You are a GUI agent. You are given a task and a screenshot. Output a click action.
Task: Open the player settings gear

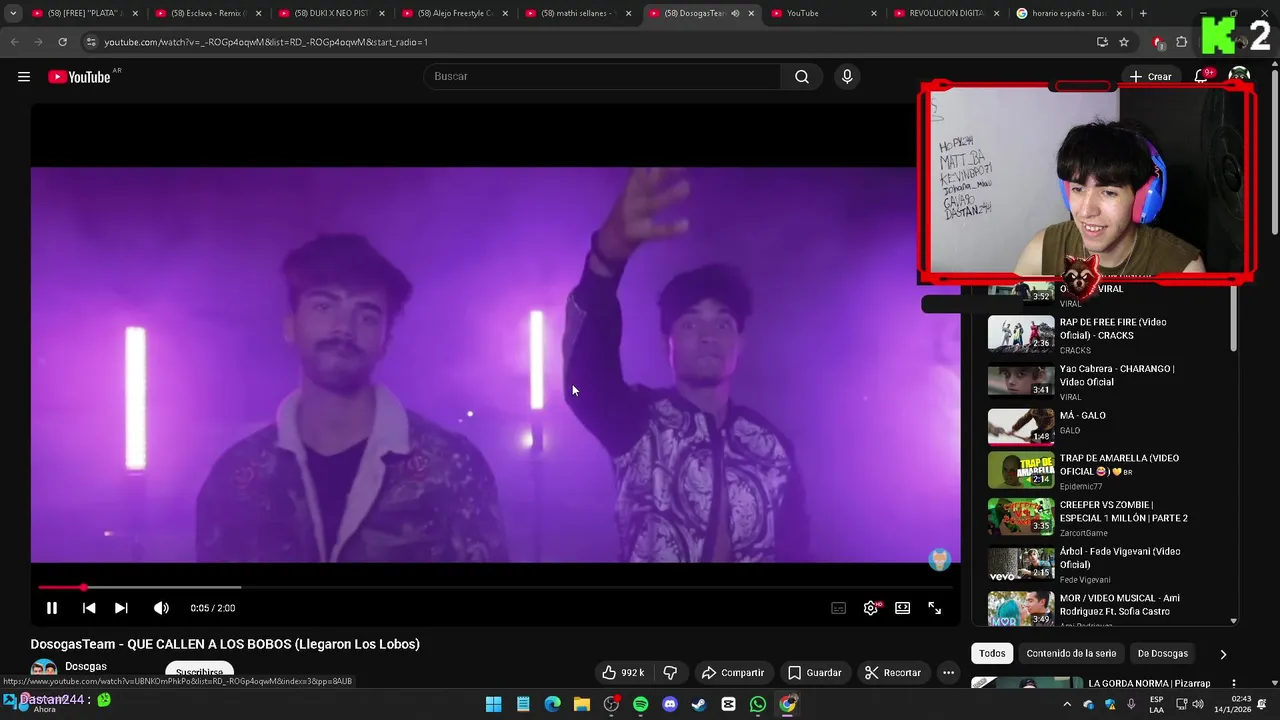click(x=871, y=608)
